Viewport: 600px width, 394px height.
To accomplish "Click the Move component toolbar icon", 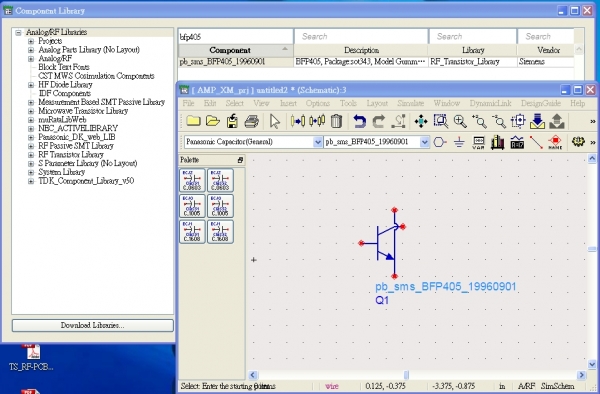I will tap(297, 121).
